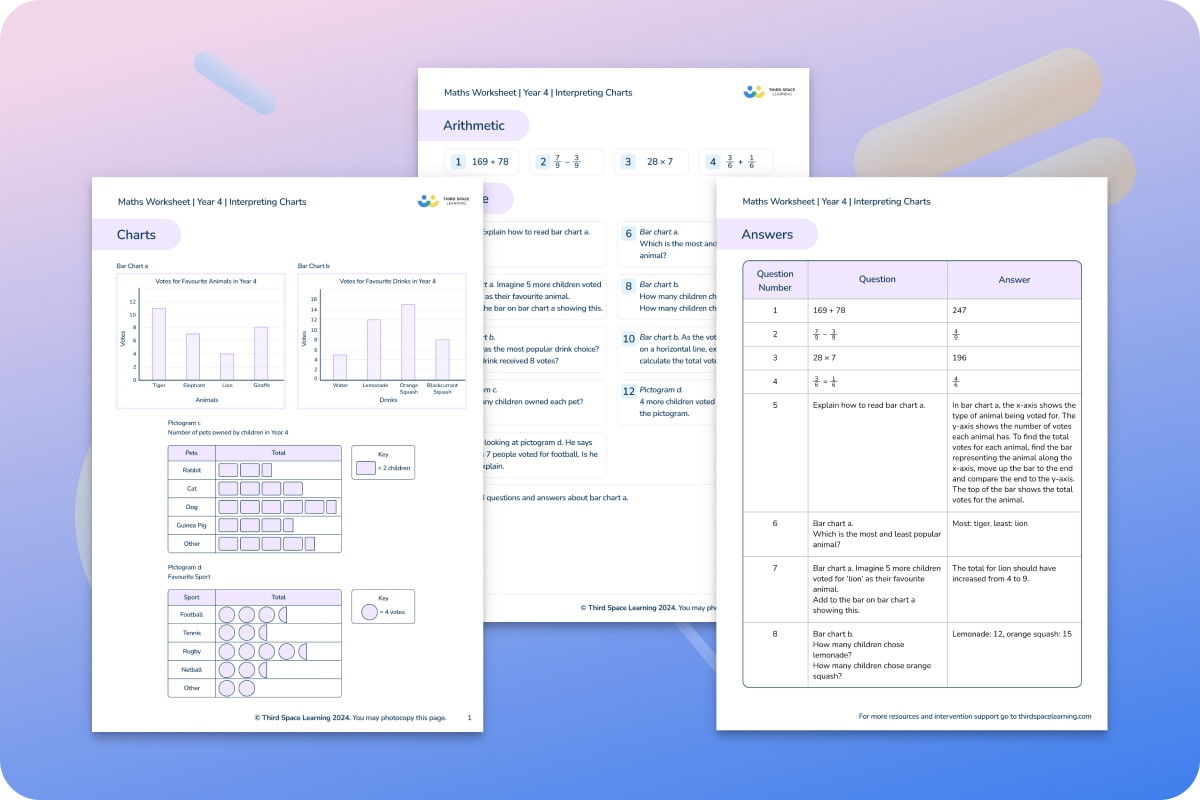
Task: Click the page number 1 on the Charts sheet
Action: 469,717
